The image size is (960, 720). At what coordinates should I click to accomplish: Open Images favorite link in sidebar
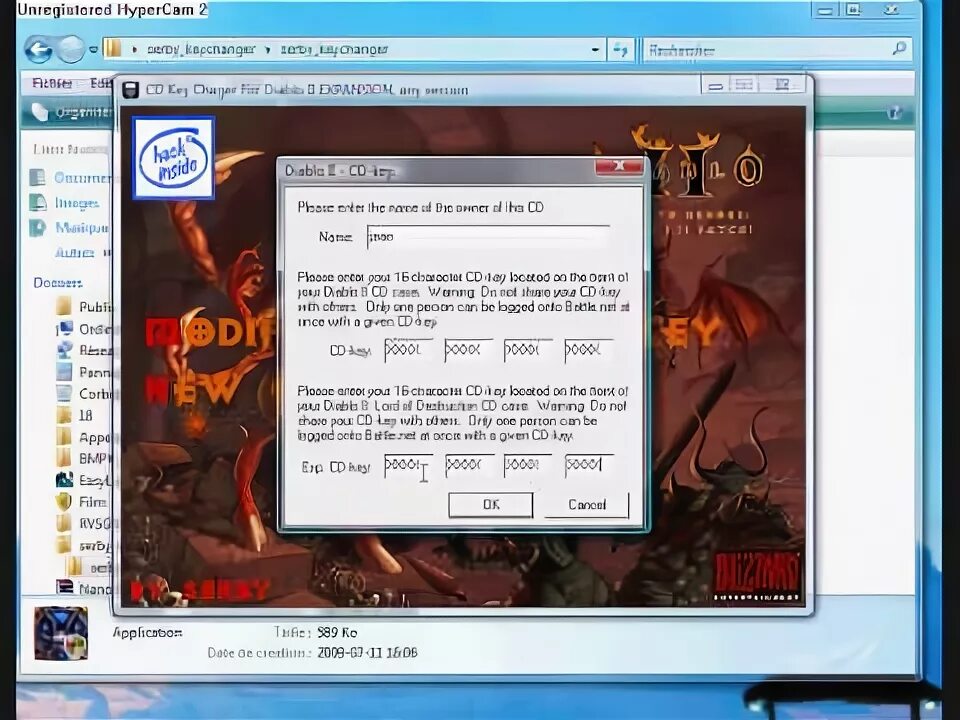tap(64, 203)
